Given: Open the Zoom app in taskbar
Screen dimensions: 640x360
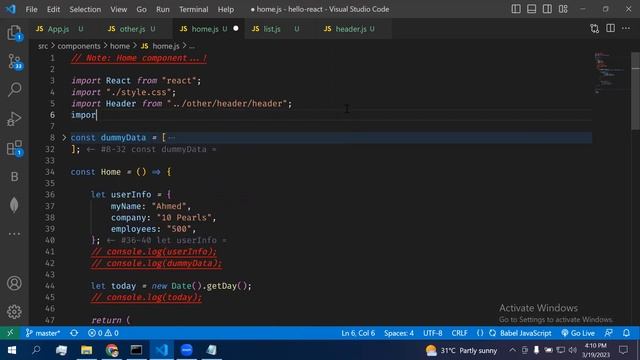Looking at the screenshot, I should point(187,350).
